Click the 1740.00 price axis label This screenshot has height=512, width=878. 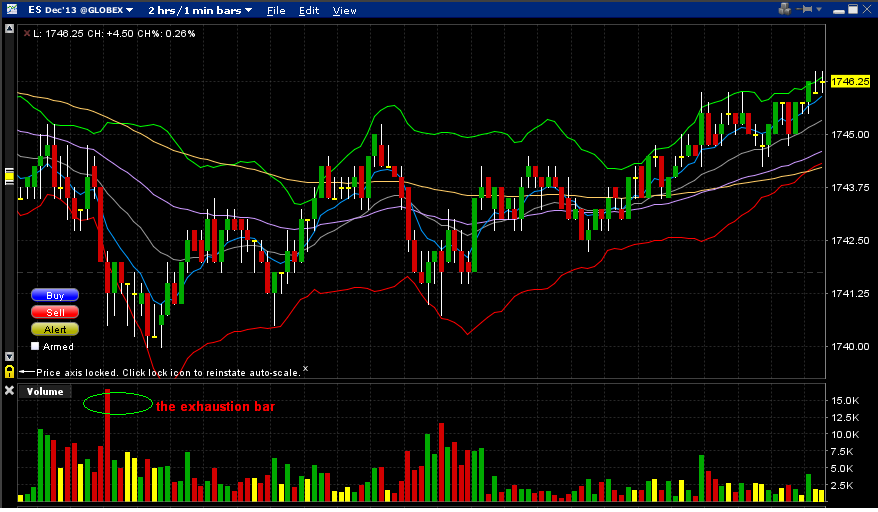[x=850, y=347]
